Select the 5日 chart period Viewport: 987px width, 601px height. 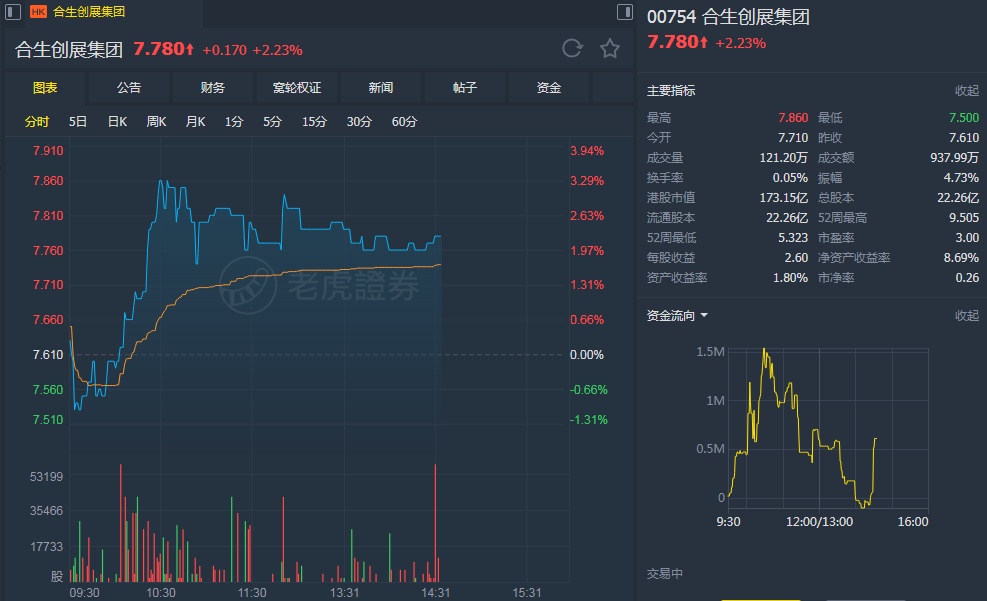(77, 121)
